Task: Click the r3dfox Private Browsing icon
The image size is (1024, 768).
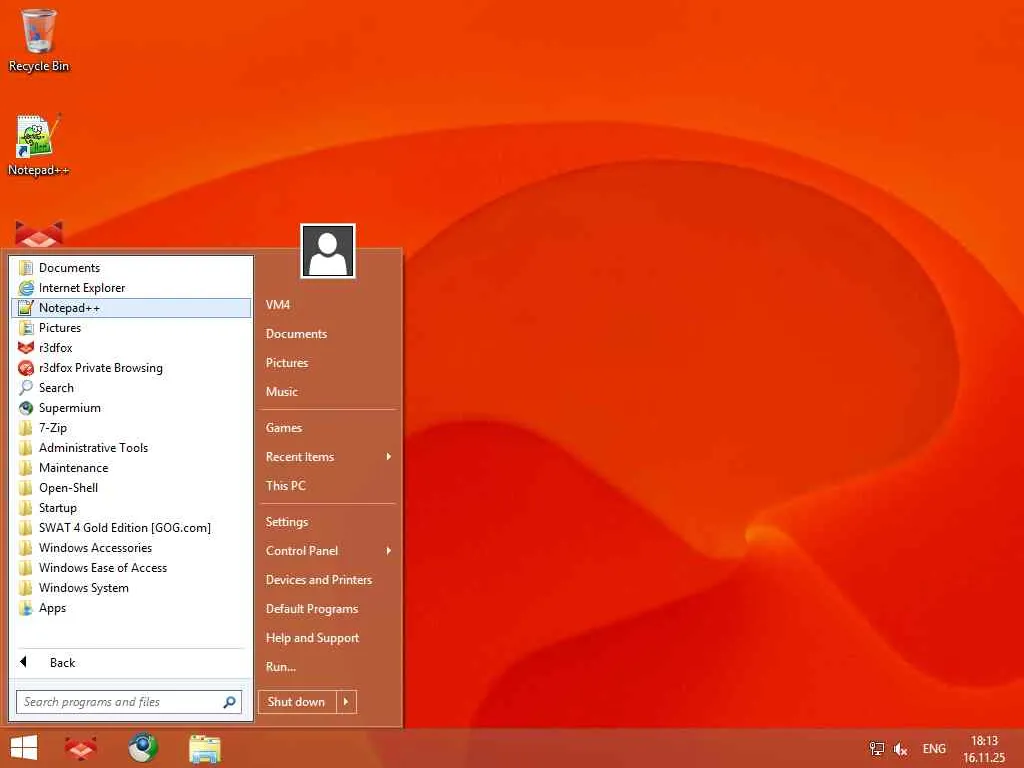Action: 26,368
